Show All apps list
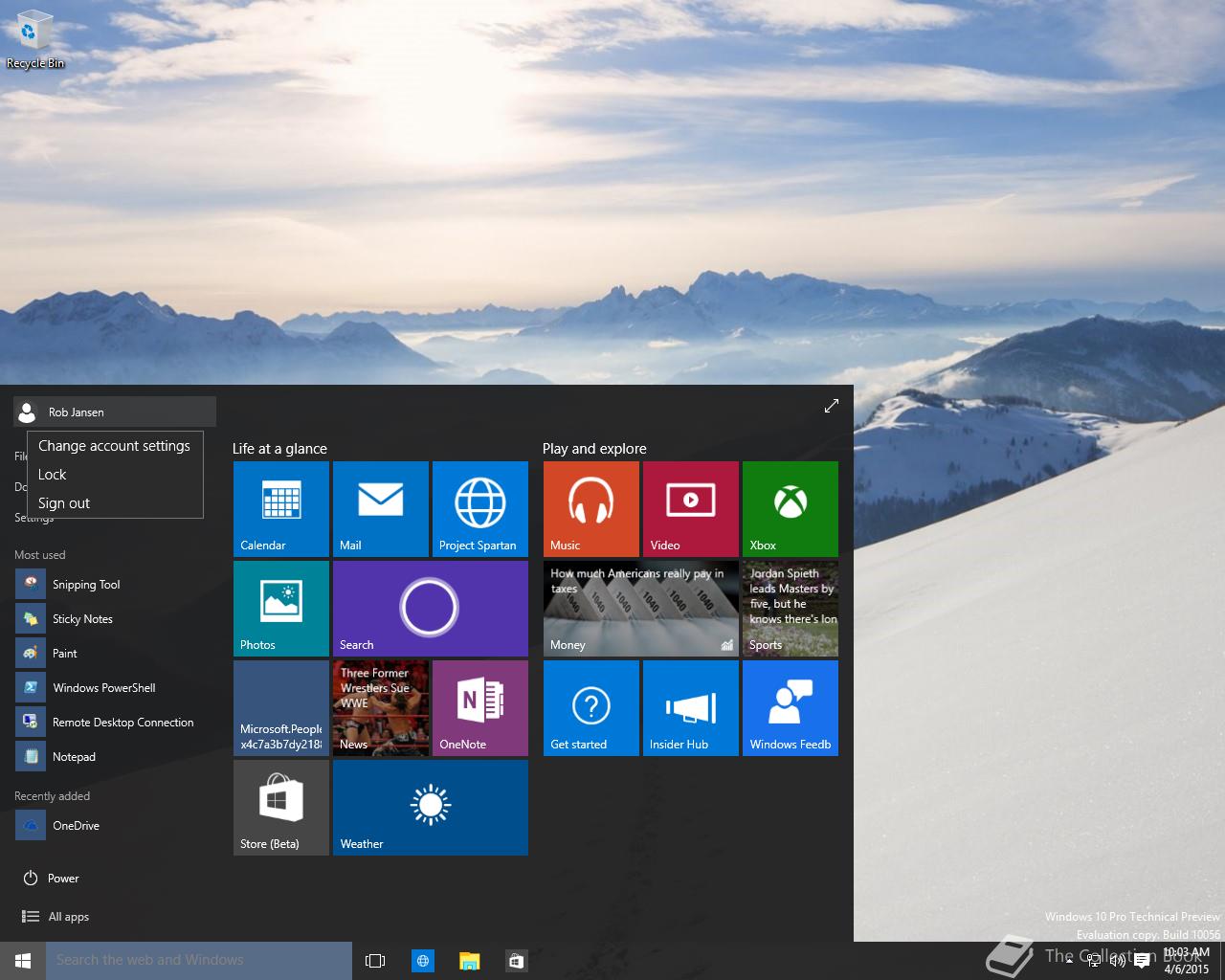Image resolution: width=1225 pixels, height=980 pixels. point(56,917)
